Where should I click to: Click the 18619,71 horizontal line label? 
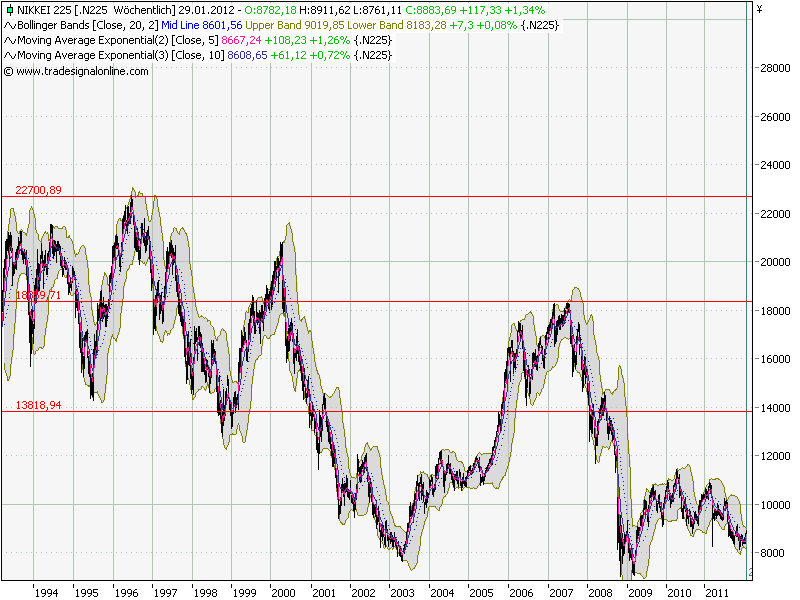point(37,293)
